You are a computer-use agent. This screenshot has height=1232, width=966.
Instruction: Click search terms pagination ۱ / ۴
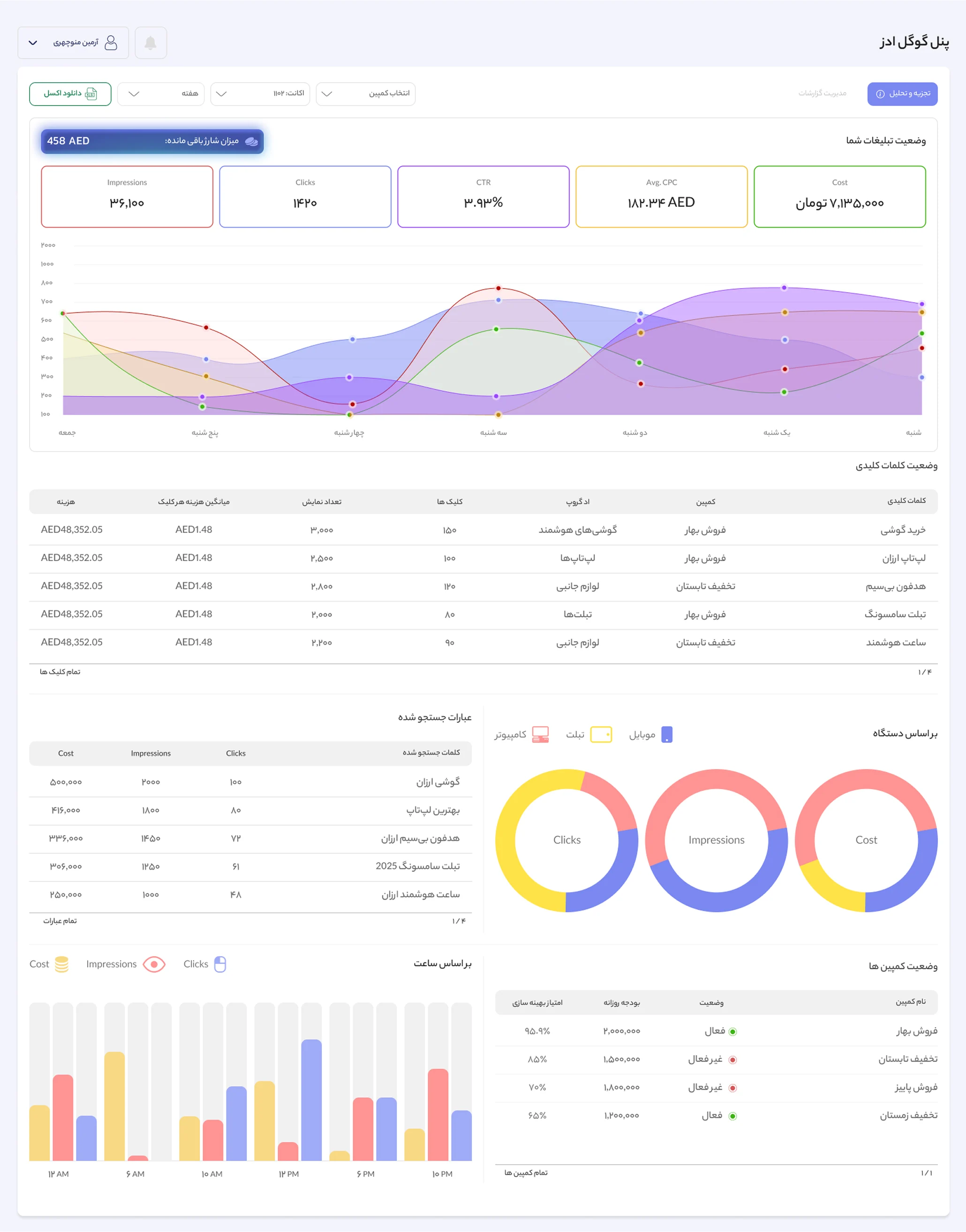(459, 921)
